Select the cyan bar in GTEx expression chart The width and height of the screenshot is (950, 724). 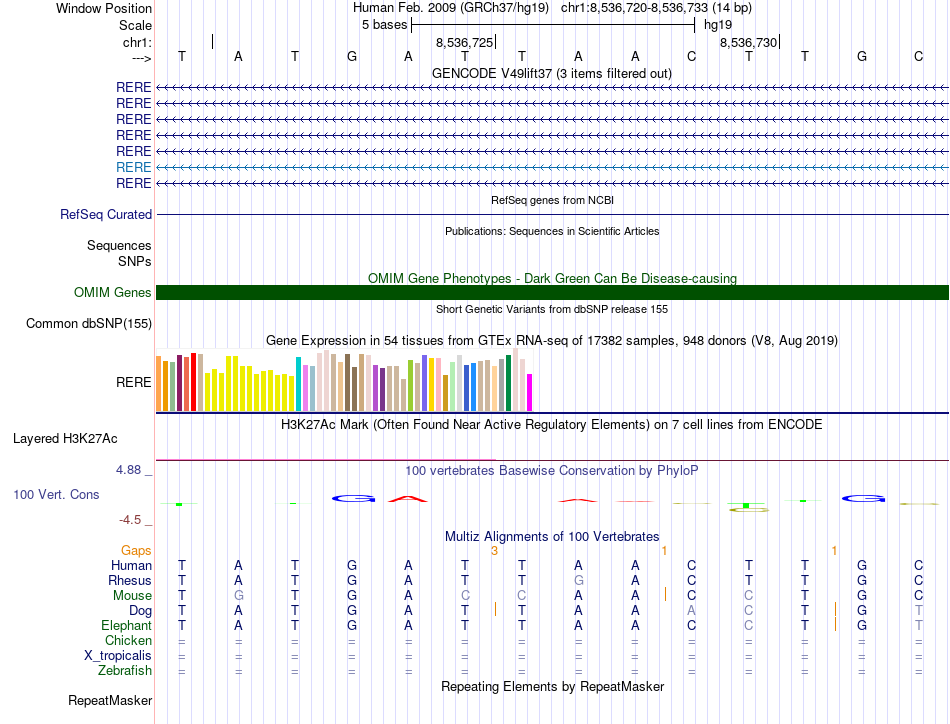[298, 382]
